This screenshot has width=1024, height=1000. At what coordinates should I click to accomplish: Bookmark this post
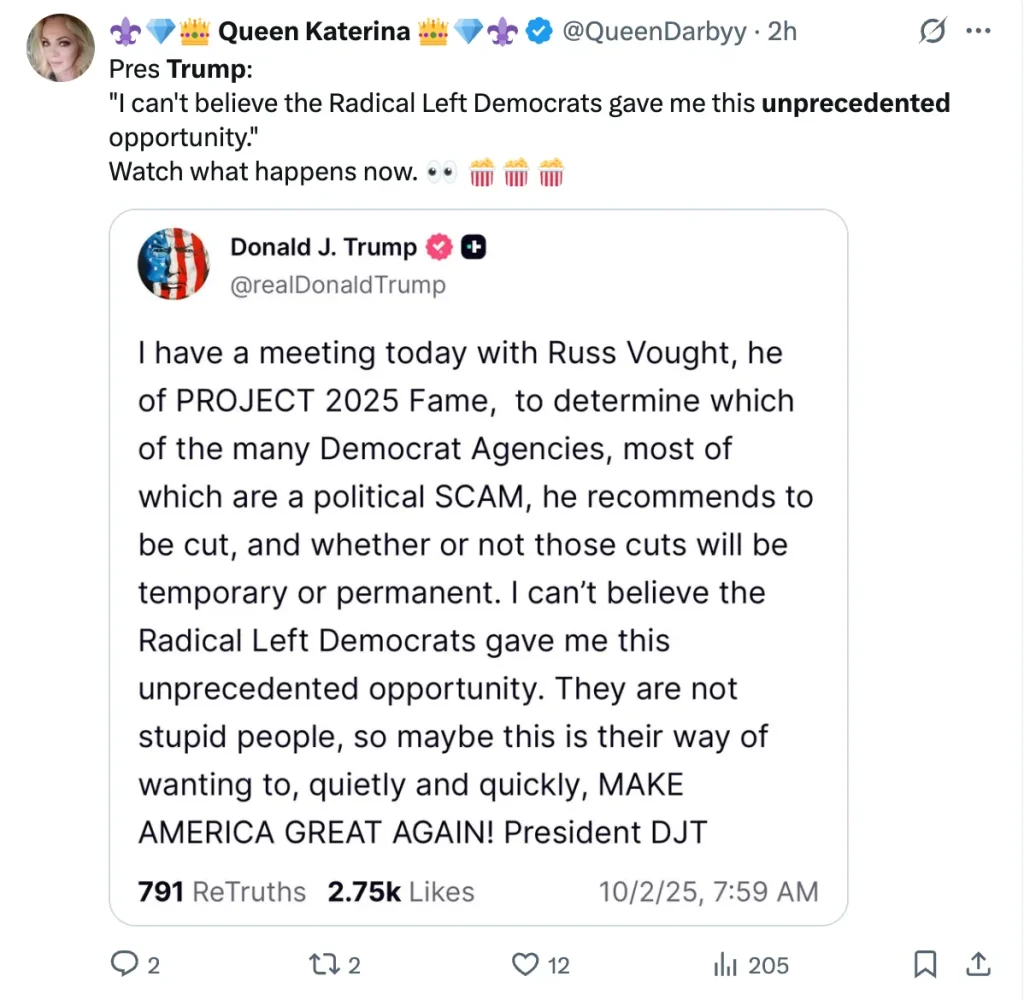pyautogui.click(x=926, y=964)
